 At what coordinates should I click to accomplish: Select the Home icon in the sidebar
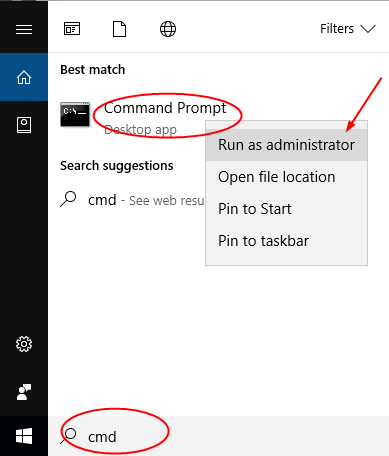coord(24,77)
